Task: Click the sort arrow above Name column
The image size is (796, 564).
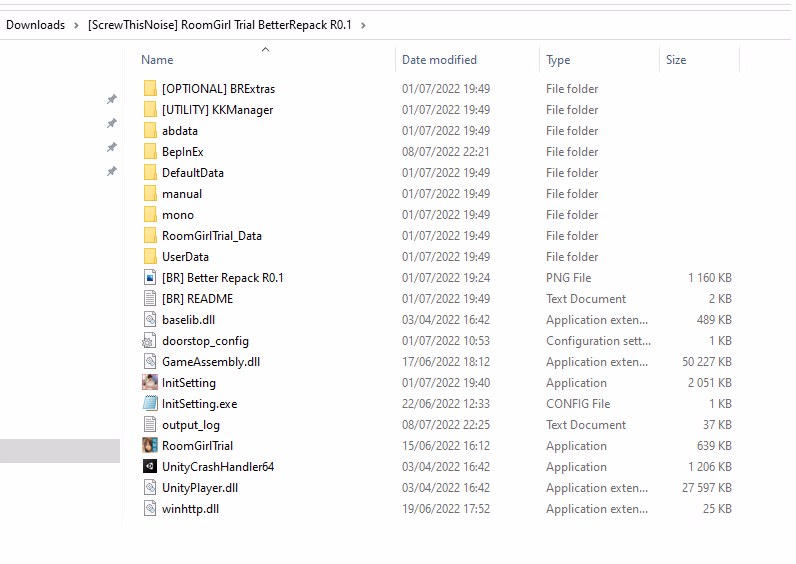Action: point(265,49)
